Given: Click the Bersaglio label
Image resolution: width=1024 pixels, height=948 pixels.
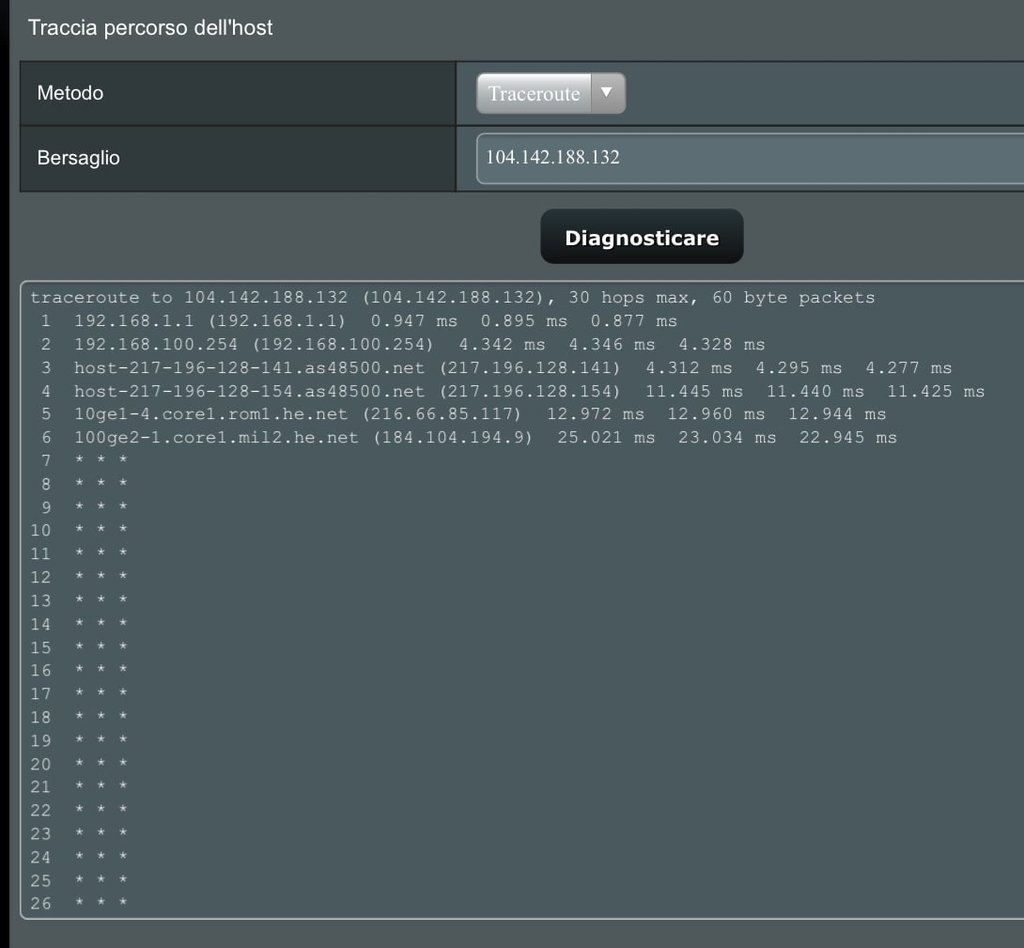Looking at the screenshot, I should click(x=78, y=158).
